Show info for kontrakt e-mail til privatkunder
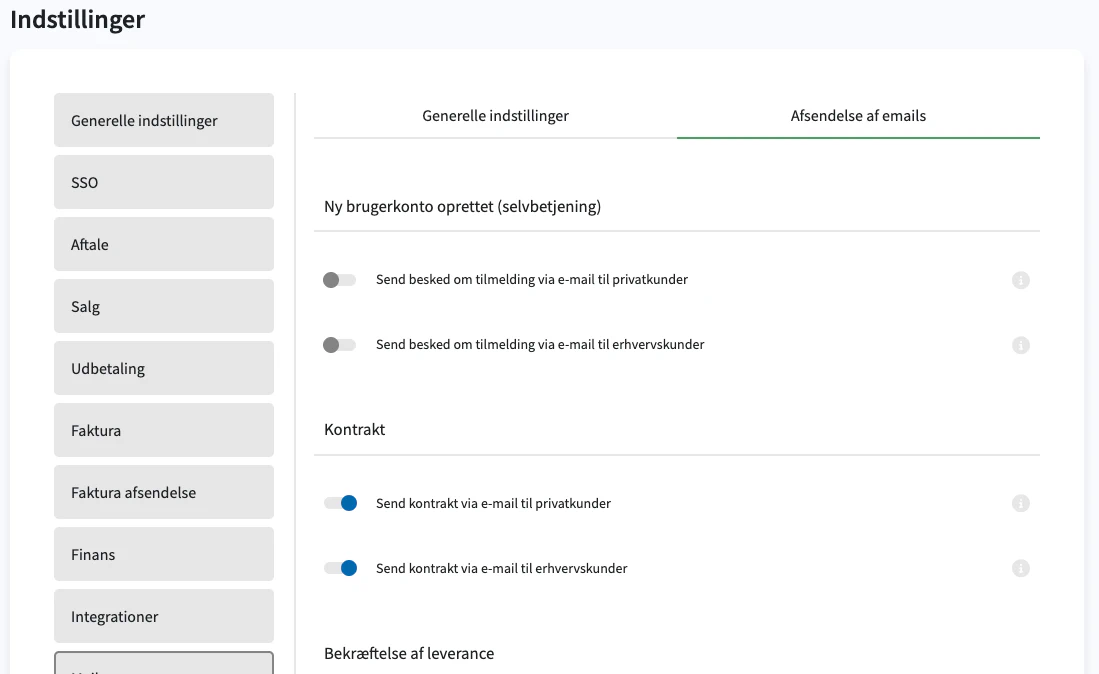This screenshot has height=674, width=1099. point(1020,504)
